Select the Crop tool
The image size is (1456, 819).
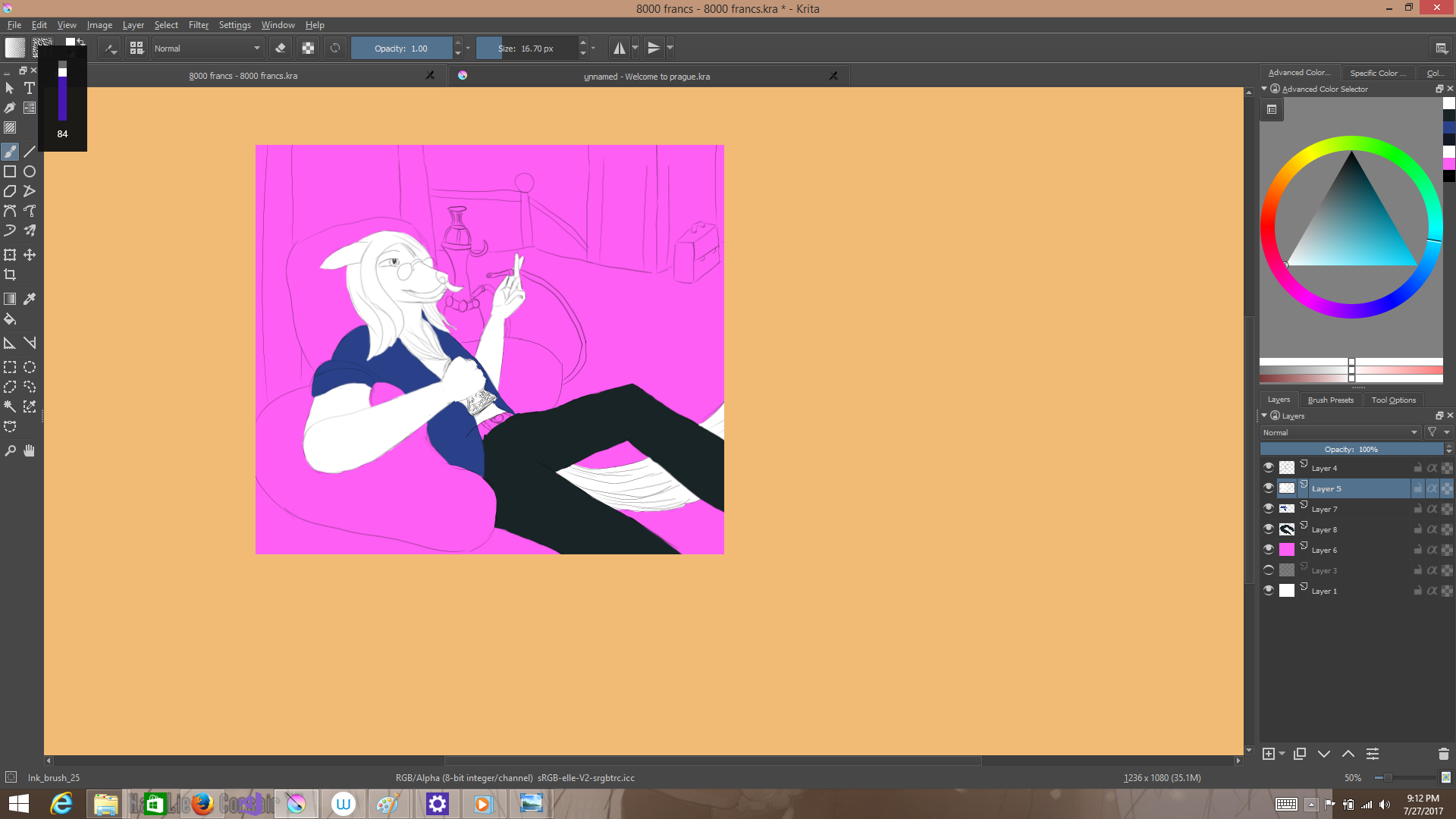coord(10,275)
